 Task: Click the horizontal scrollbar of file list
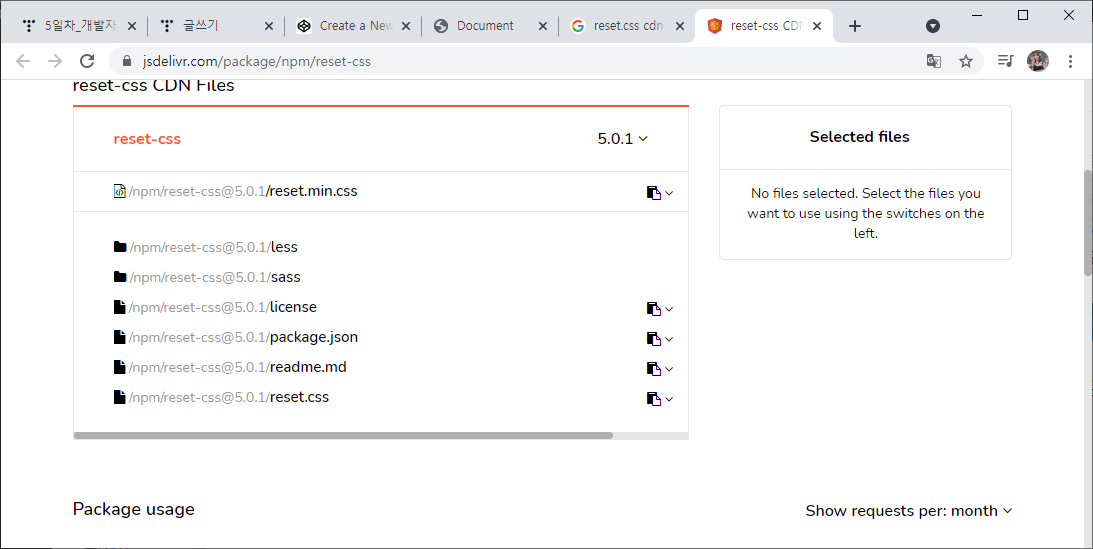[343, 435]
